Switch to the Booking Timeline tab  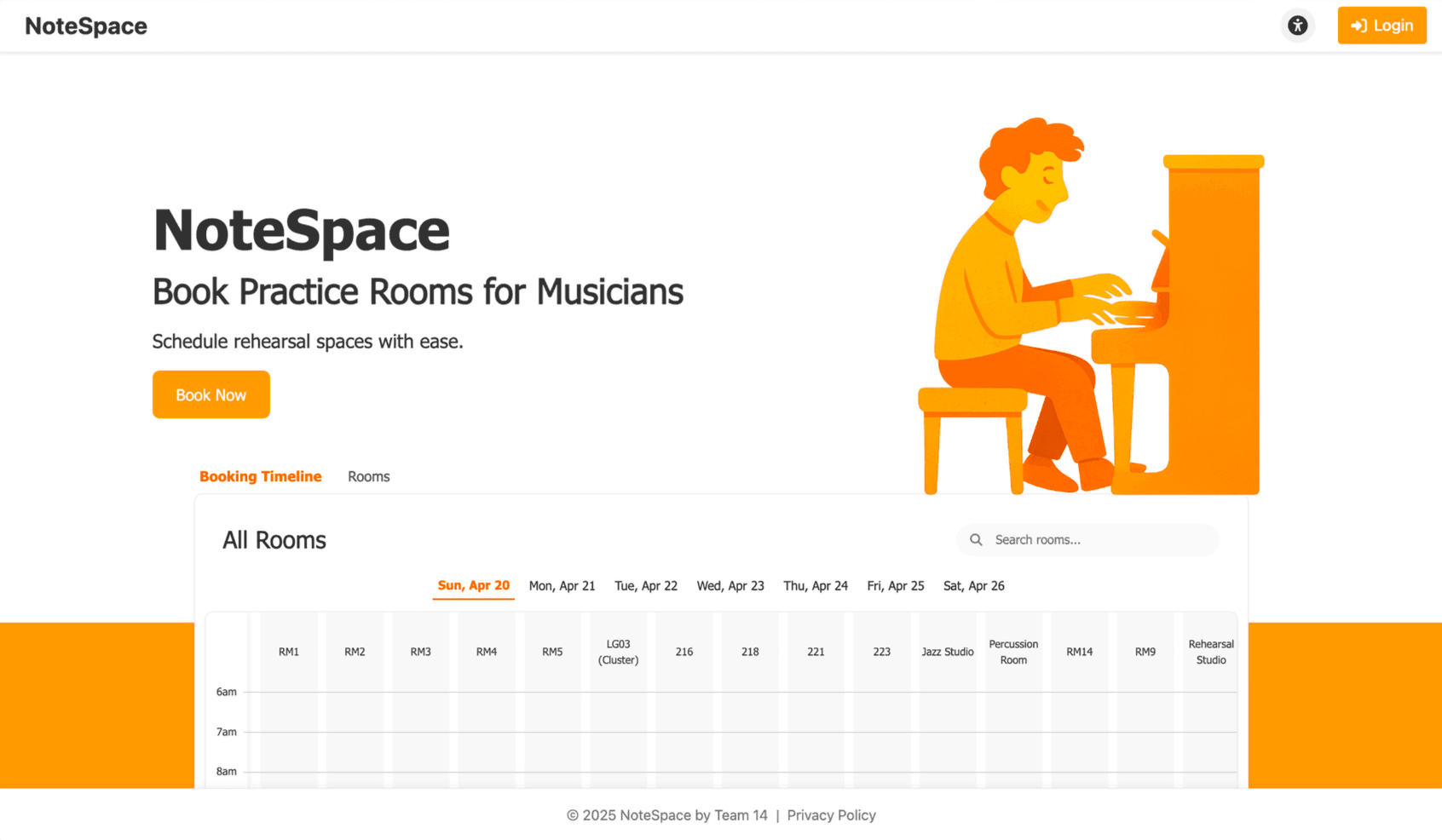click(260, 476)
